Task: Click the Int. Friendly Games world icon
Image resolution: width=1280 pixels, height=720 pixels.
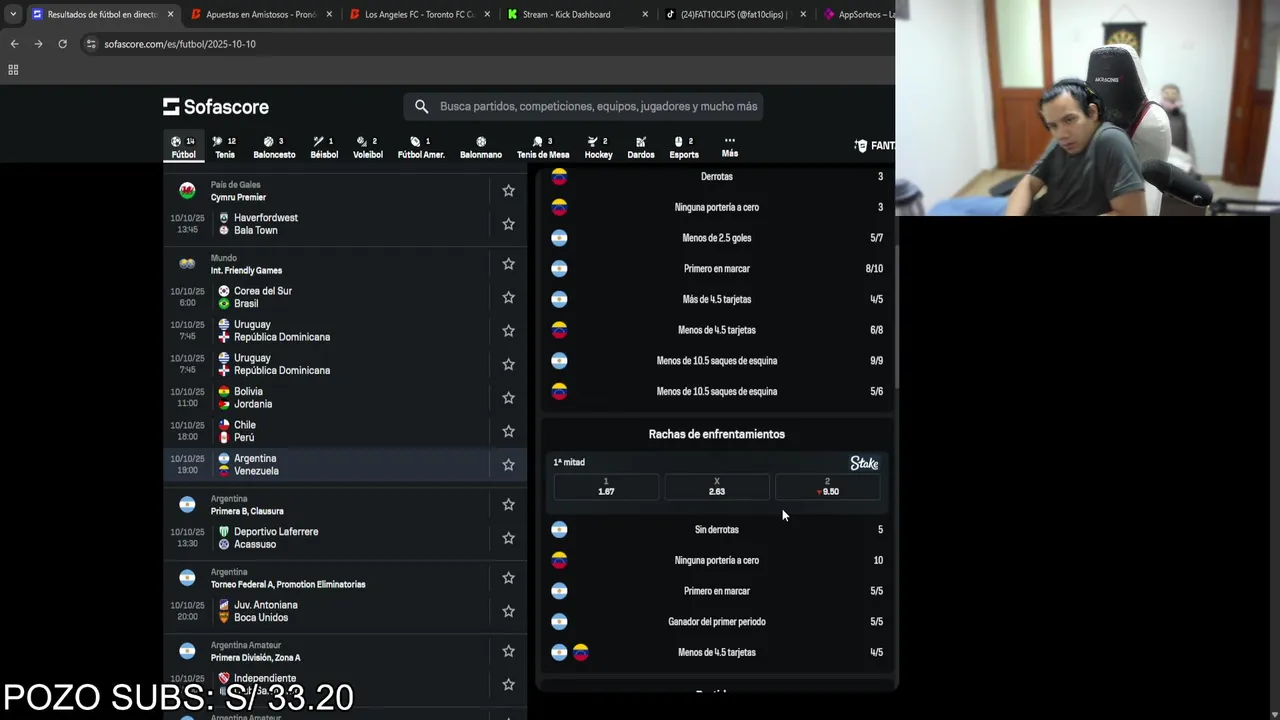Action: (x=187, y=264)
